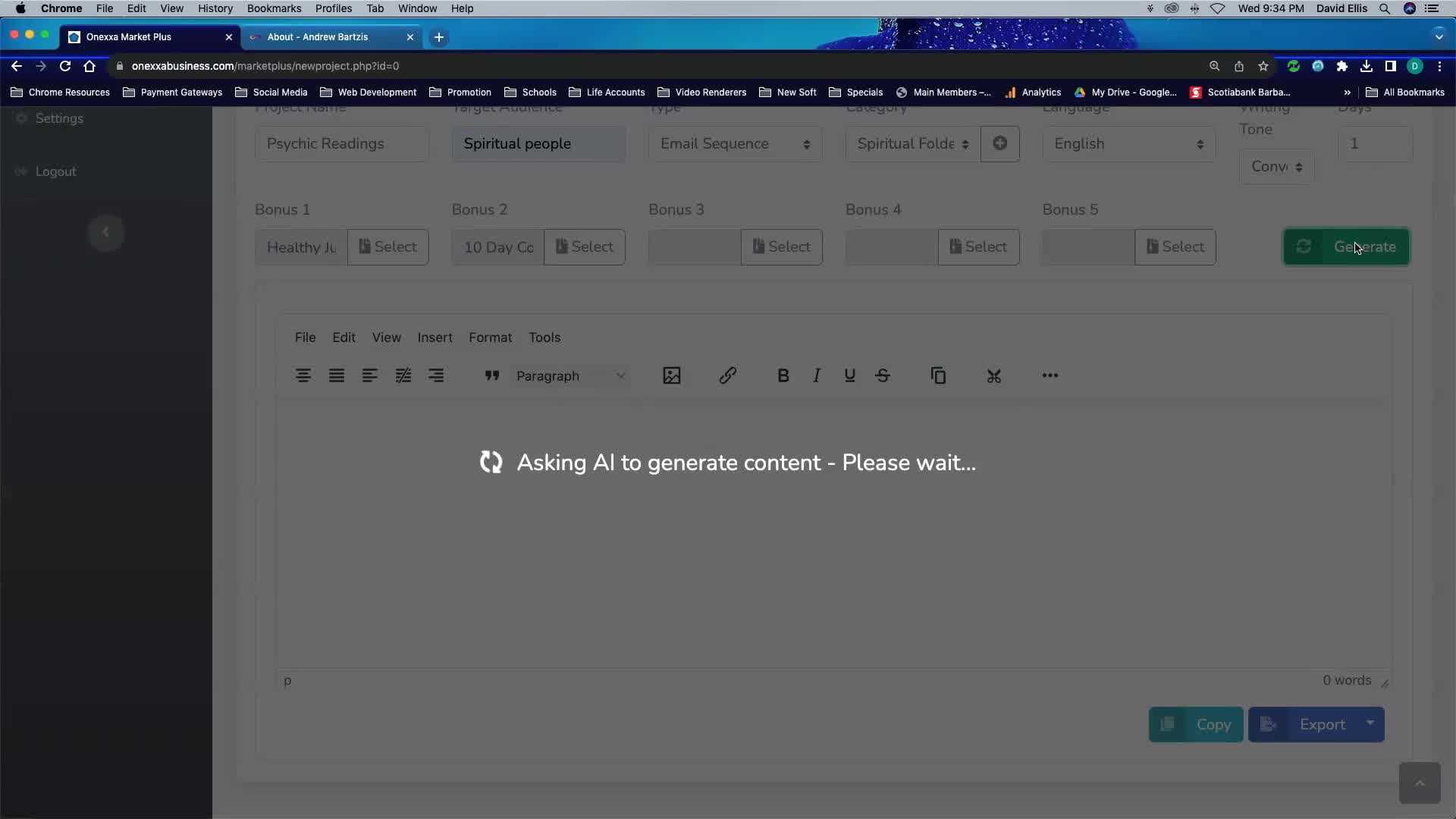Open the English language dropdown

(1128, 144)
